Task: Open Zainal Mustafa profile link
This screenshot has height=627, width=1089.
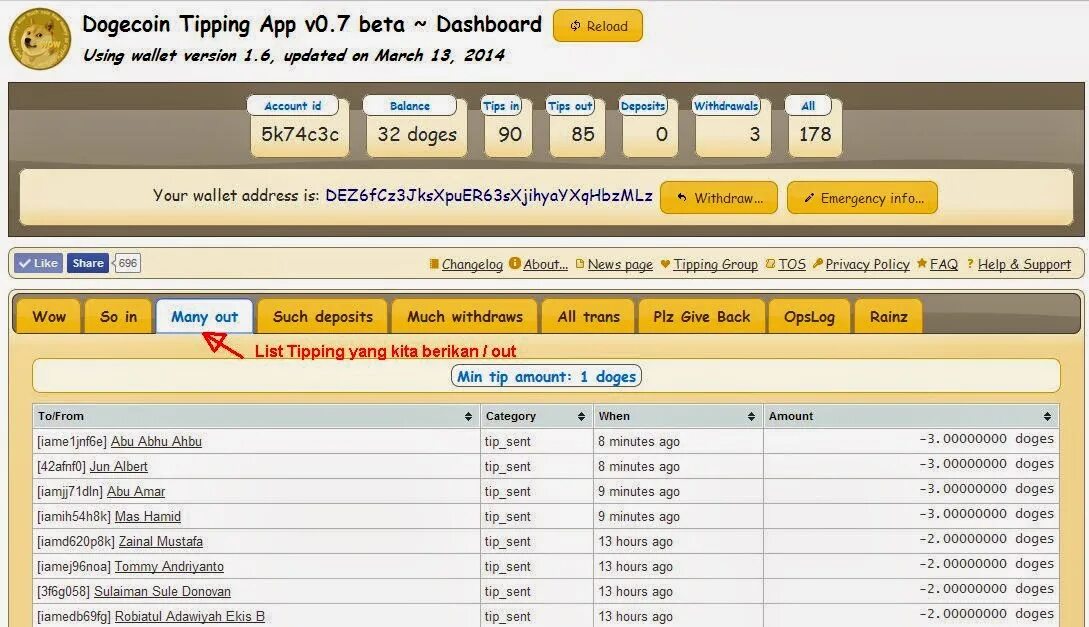Action: tap(160, 542)
